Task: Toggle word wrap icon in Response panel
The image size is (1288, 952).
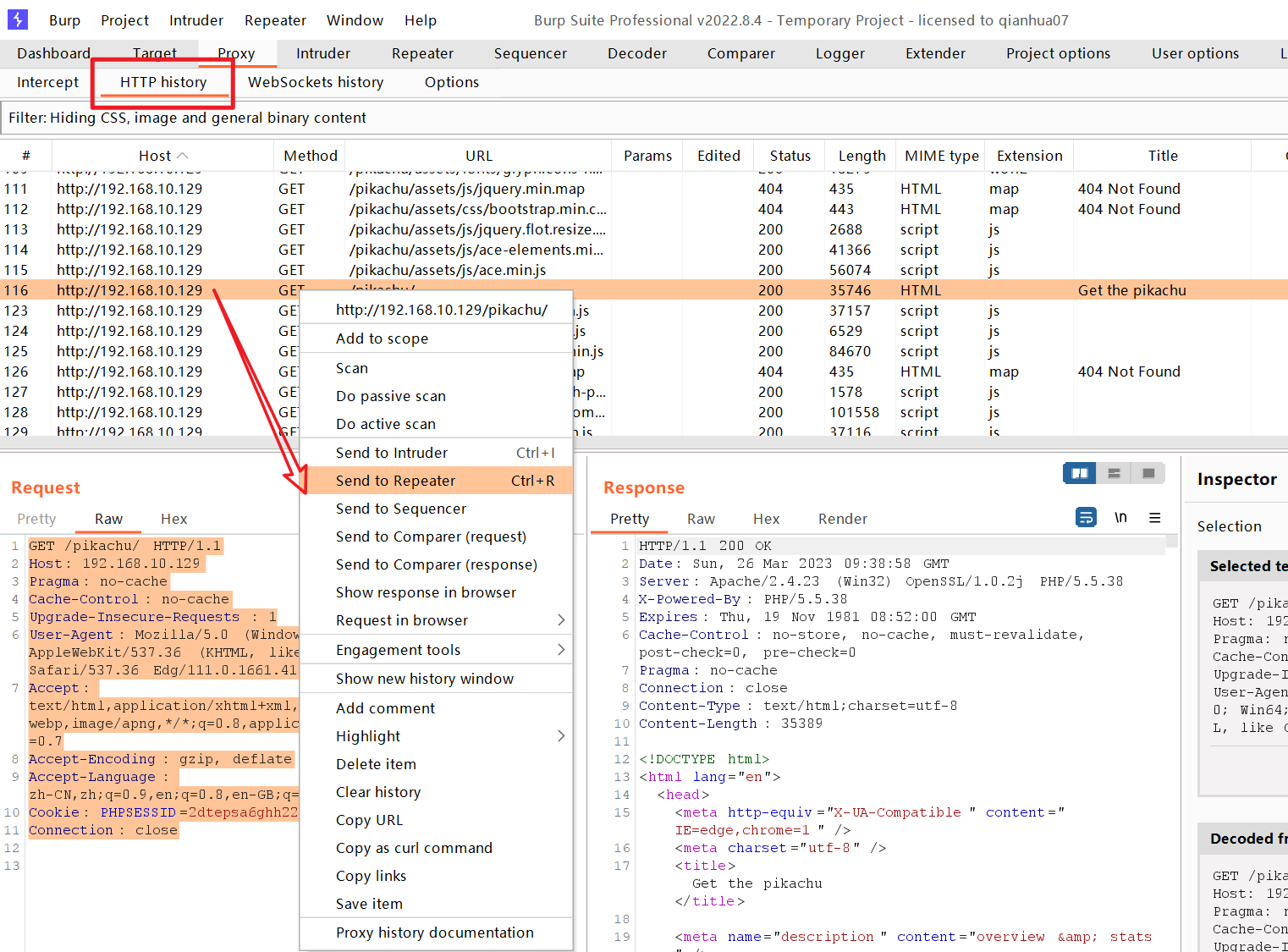Action: pyautogui.click(x=1086, y=517)
